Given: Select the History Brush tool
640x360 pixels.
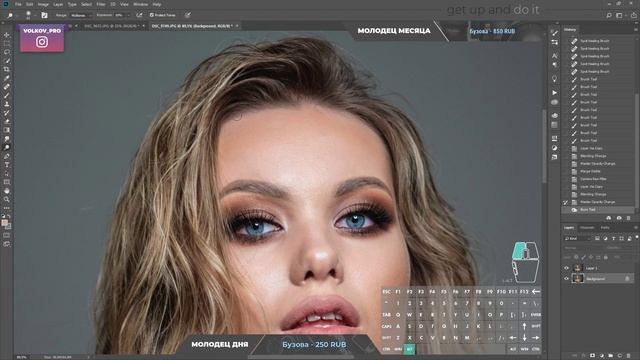Looking at the screenshot, I should 7,113.
